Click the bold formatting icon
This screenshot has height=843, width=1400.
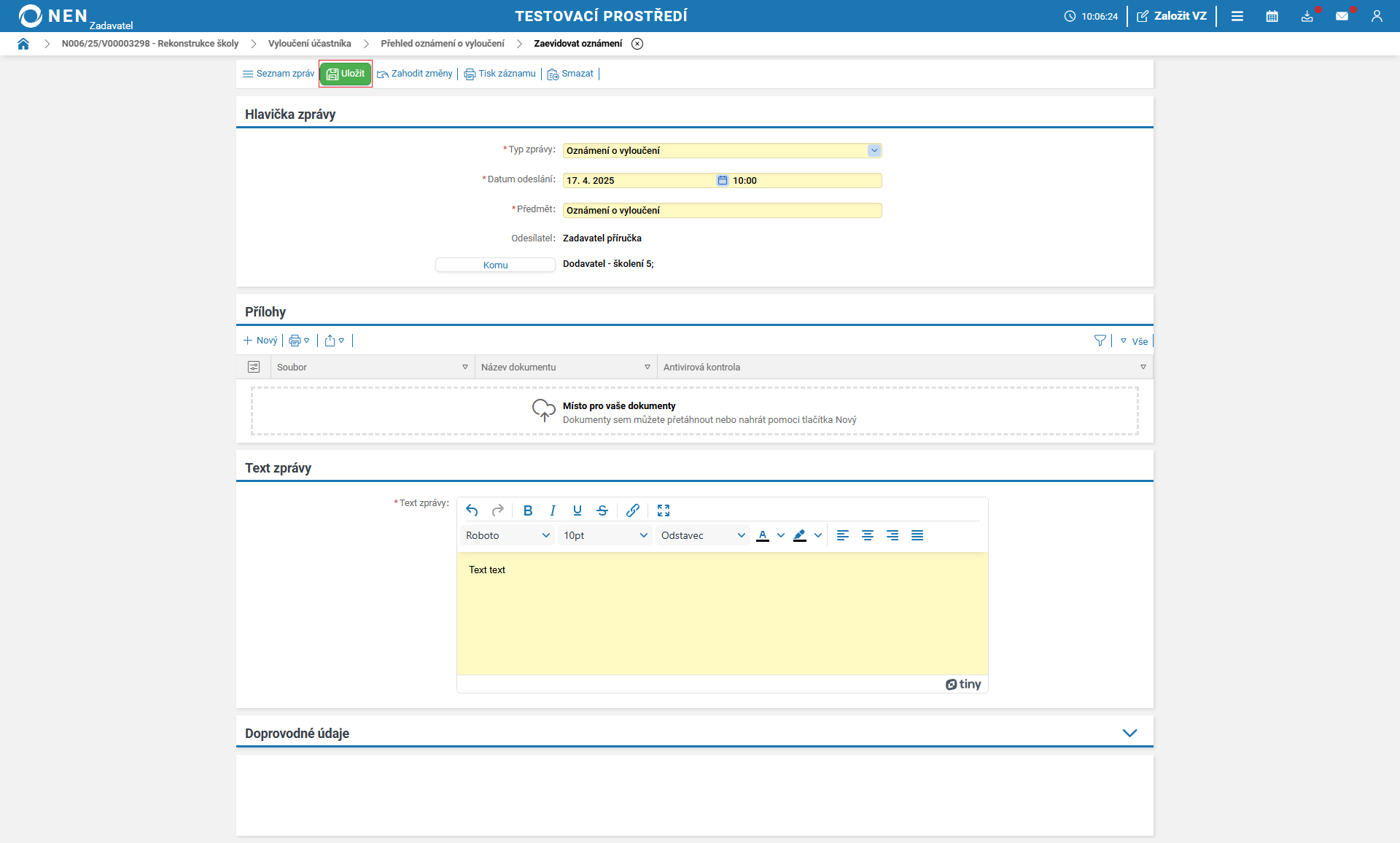528,510
